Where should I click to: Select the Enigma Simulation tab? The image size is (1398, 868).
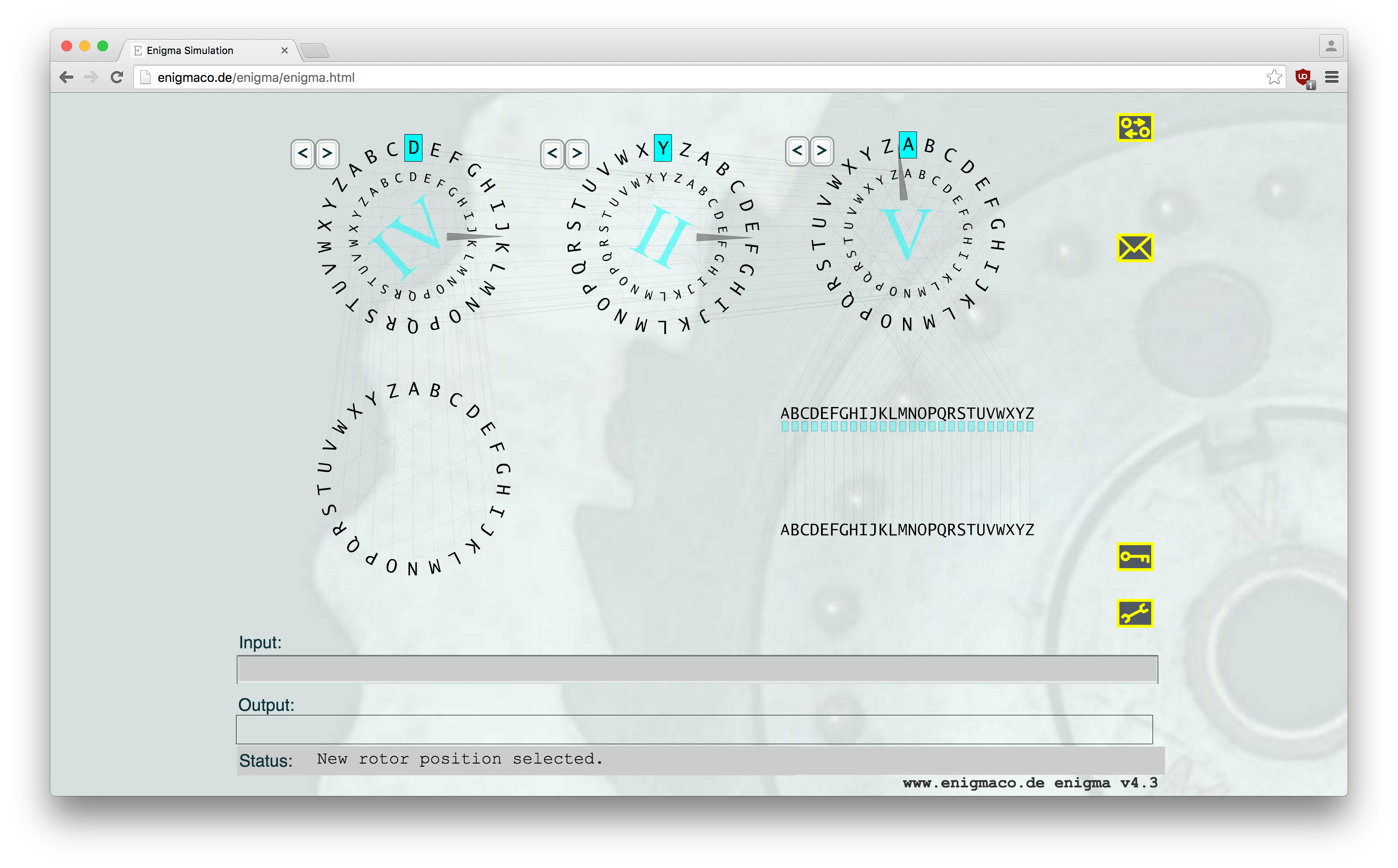coord(209,50)
